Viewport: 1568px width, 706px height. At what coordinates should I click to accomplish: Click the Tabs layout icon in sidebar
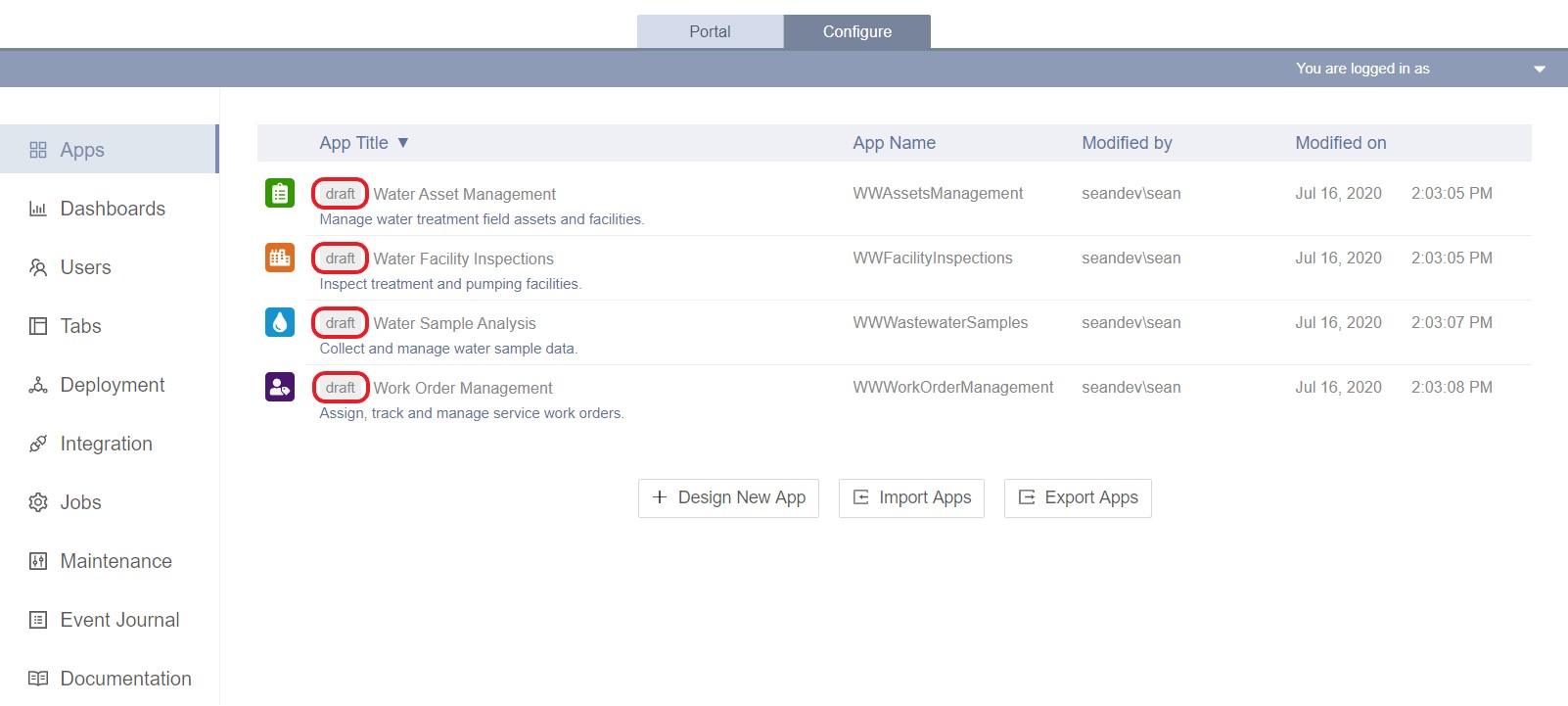[x=38, y=326]
